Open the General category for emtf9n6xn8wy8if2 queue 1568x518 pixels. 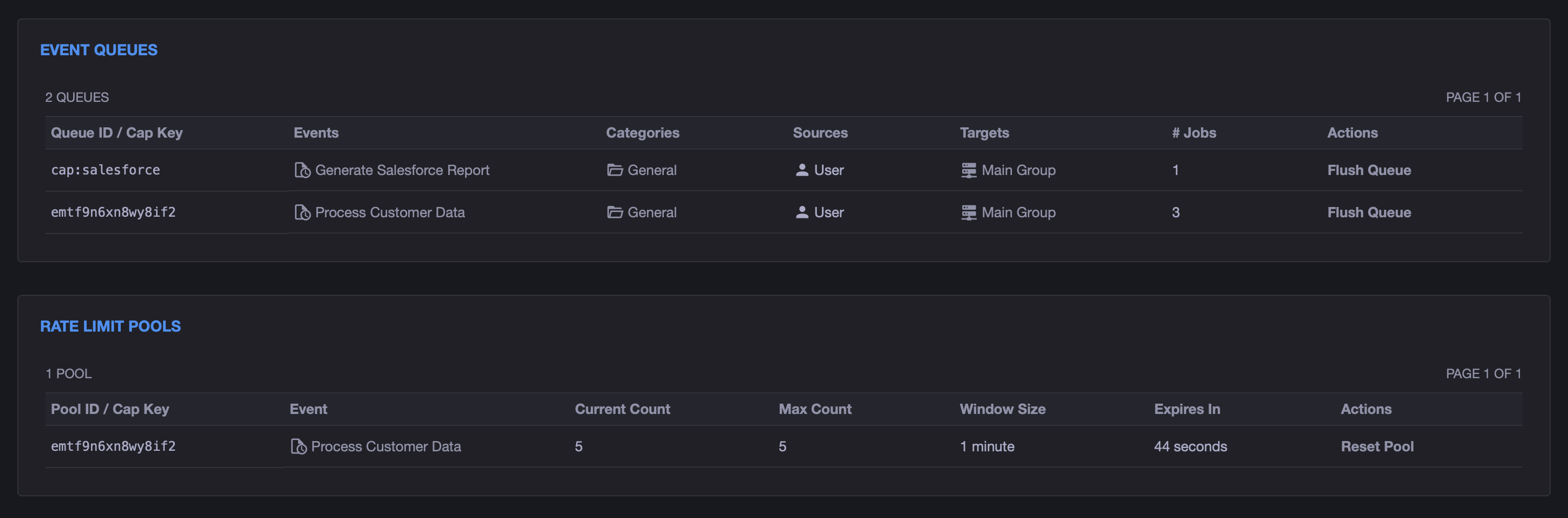click(x=652, y=212)
